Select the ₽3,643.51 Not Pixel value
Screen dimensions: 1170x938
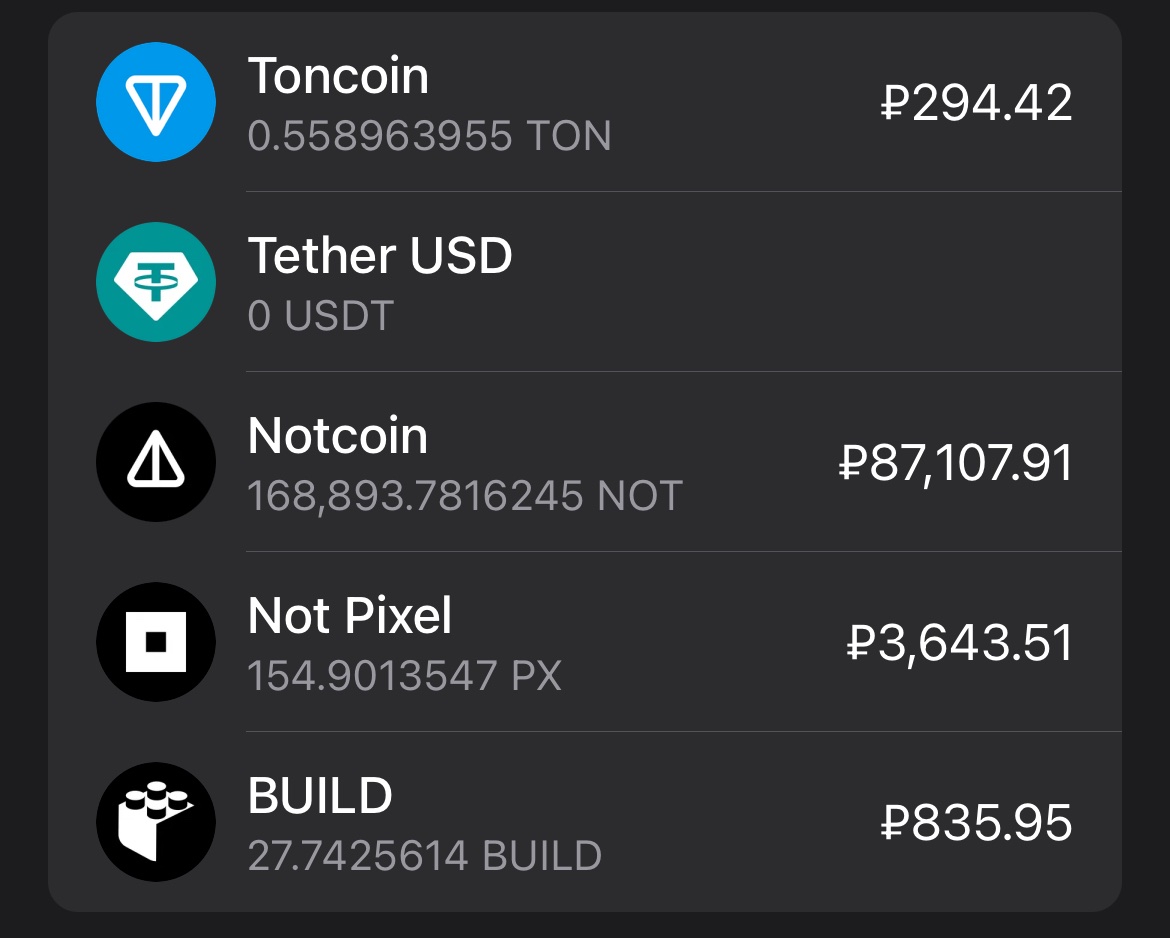pyautogui.click(x=959, y=643)
